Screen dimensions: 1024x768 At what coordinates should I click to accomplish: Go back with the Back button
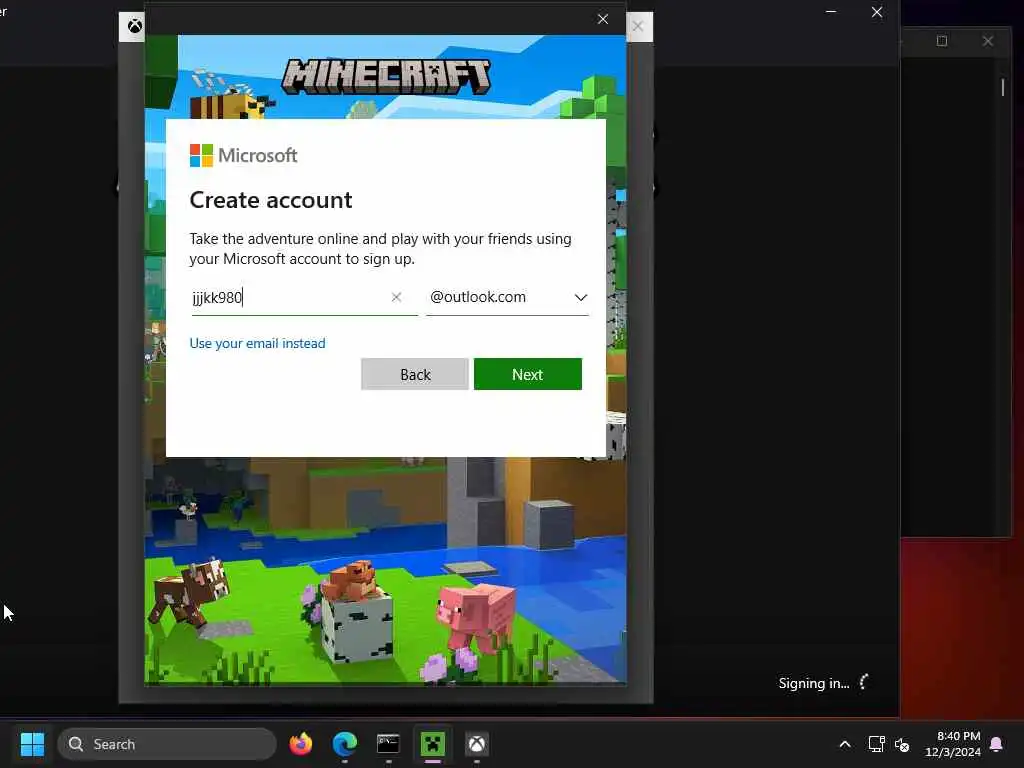[415, 374]
